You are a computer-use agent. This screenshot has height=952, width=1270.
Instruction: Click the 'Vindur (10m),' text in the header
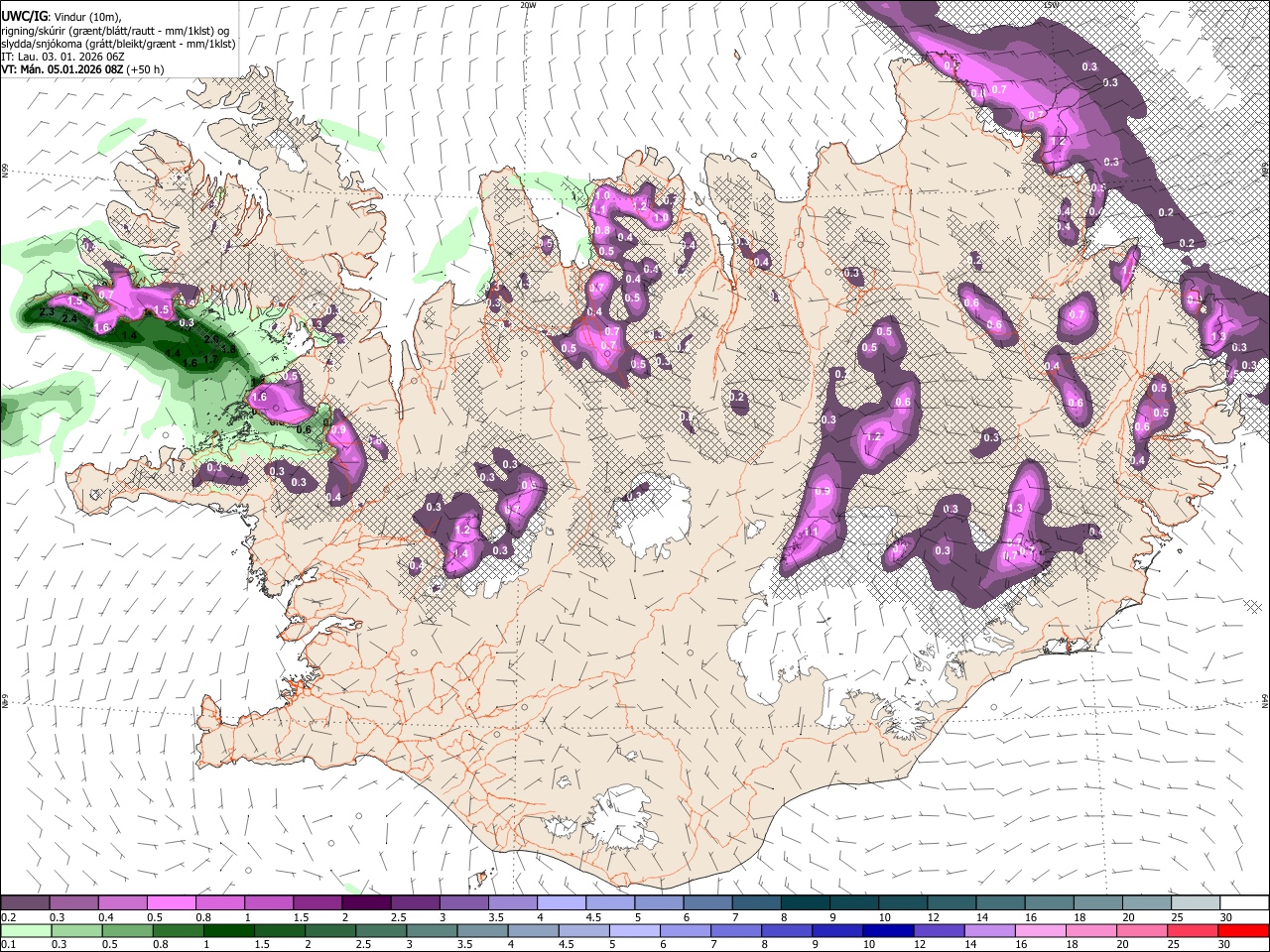click(86, 16)
